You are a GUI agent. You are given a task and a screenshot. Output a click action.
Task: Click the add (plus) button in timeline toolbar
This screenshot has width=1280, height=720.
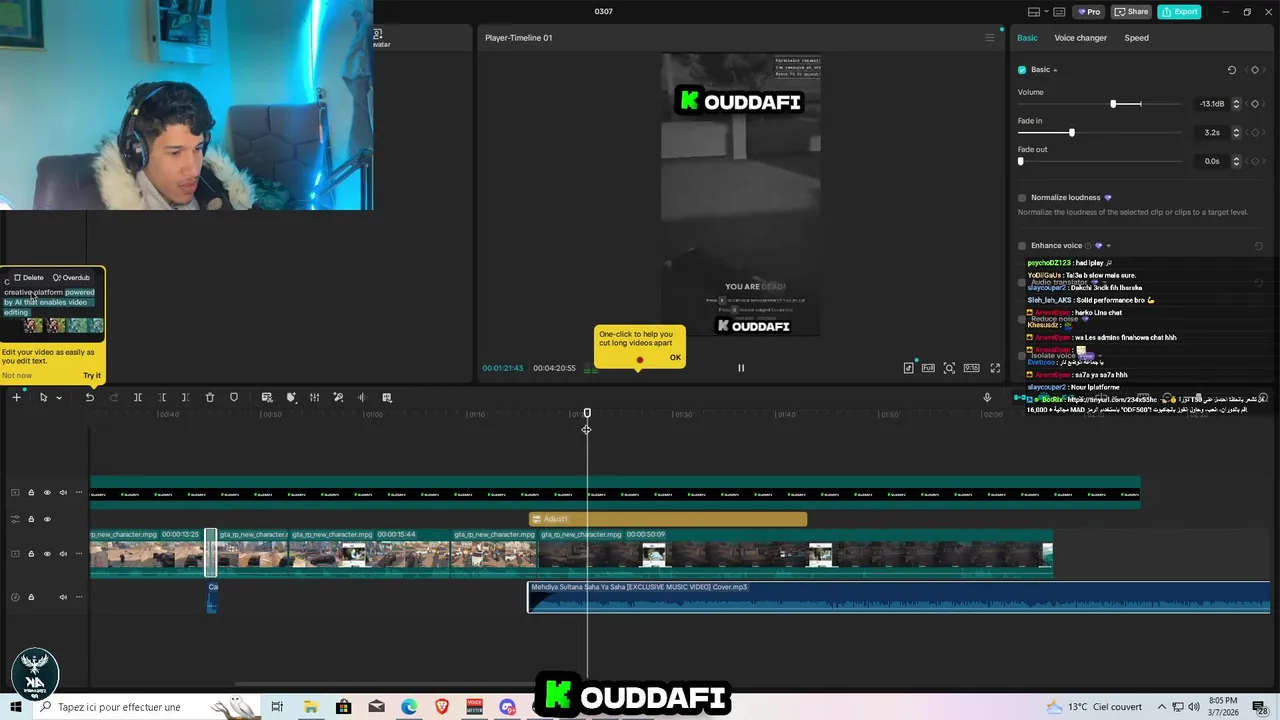pos(16,397)
